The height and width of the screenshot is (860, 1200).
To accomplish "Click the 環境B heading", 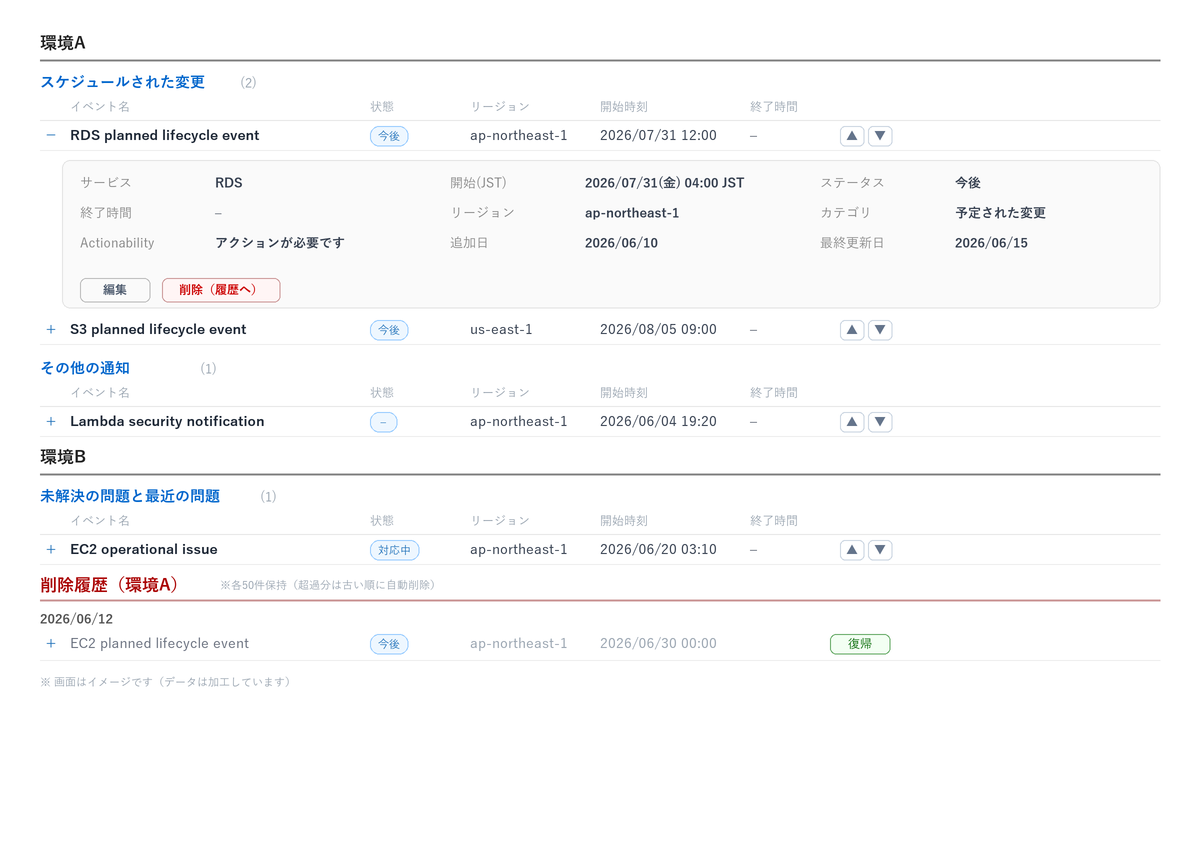I will (63, 457).
